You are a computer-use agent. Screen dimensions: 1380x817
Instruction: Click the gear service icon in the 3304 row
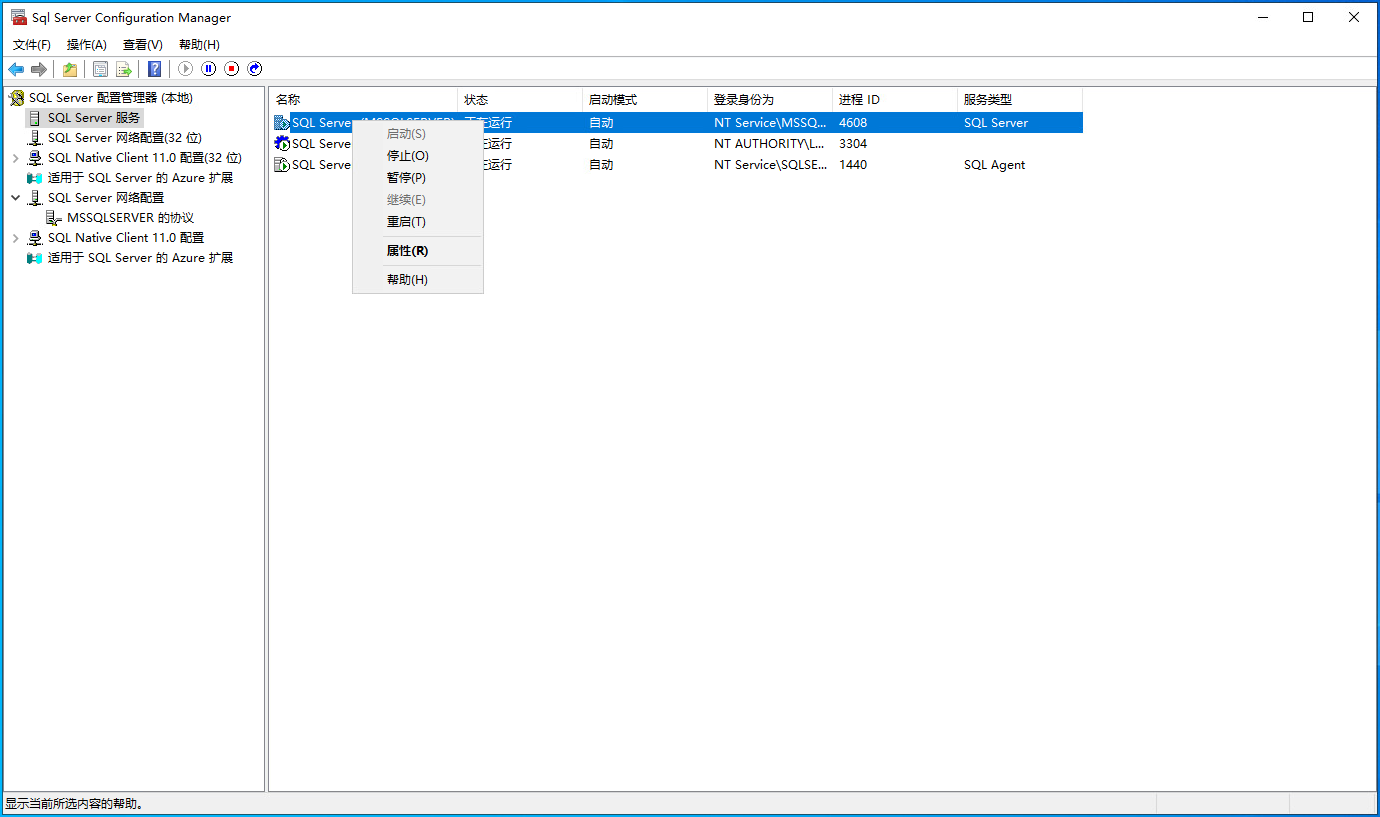(282, 144)
